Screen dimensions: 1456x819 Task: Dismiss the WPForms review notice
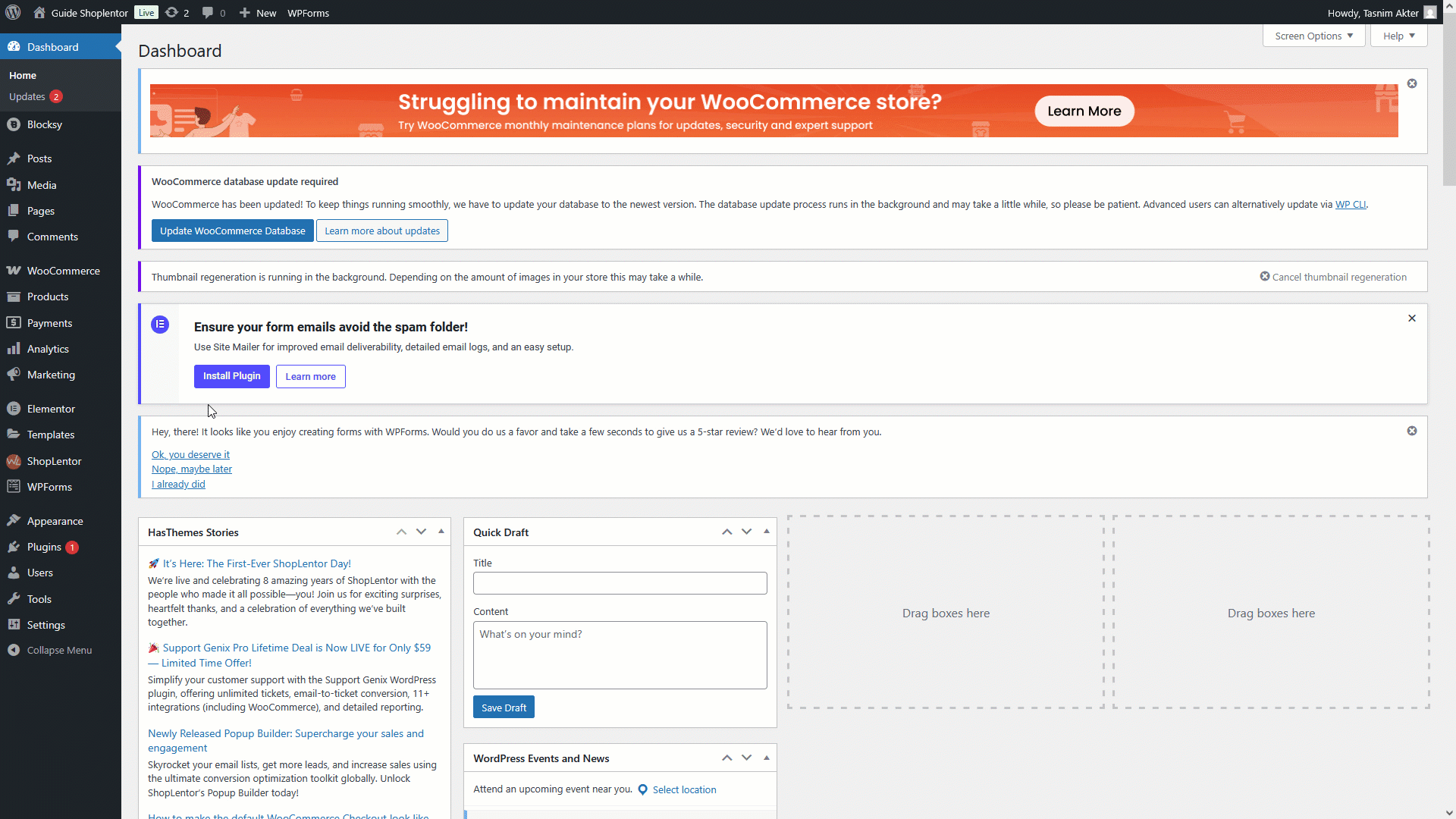[x=1411, y=431]
